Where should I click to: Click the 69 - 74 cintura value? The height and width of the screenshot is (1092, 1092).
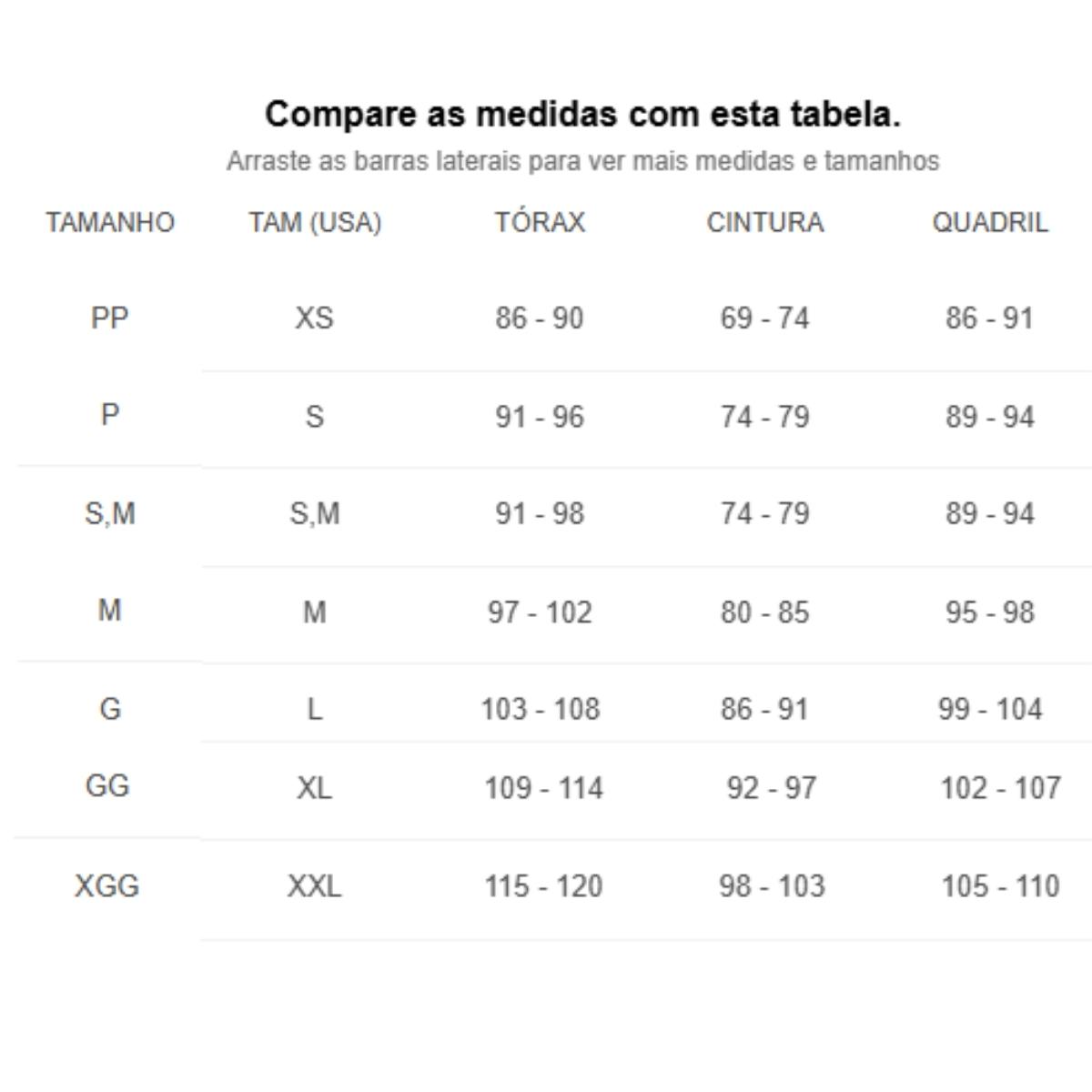coord(764,318)
